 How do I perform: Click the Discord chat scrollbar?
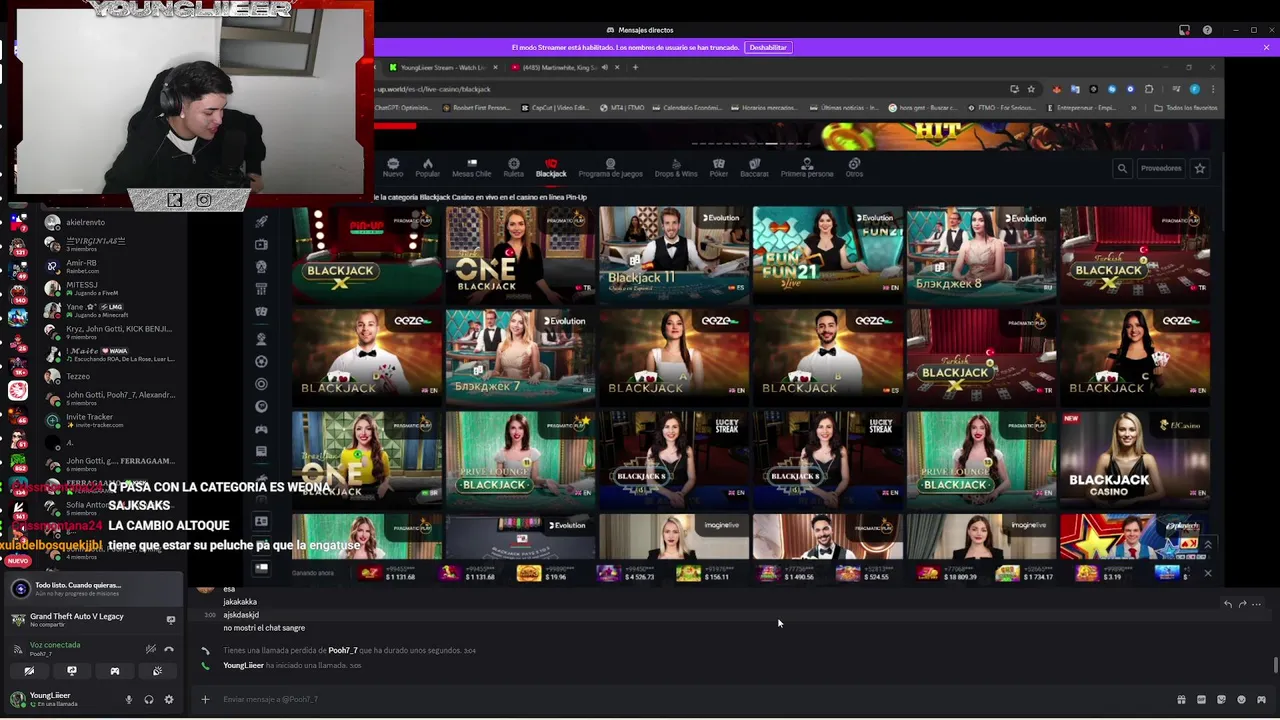point(1275,665)
